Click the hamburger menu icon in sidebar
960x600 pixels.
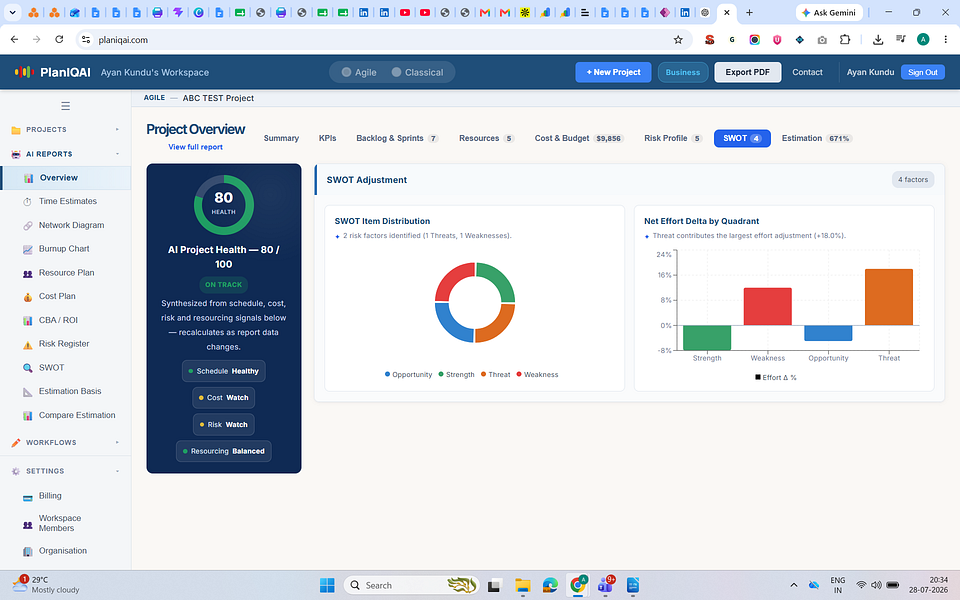coord(66,106)
